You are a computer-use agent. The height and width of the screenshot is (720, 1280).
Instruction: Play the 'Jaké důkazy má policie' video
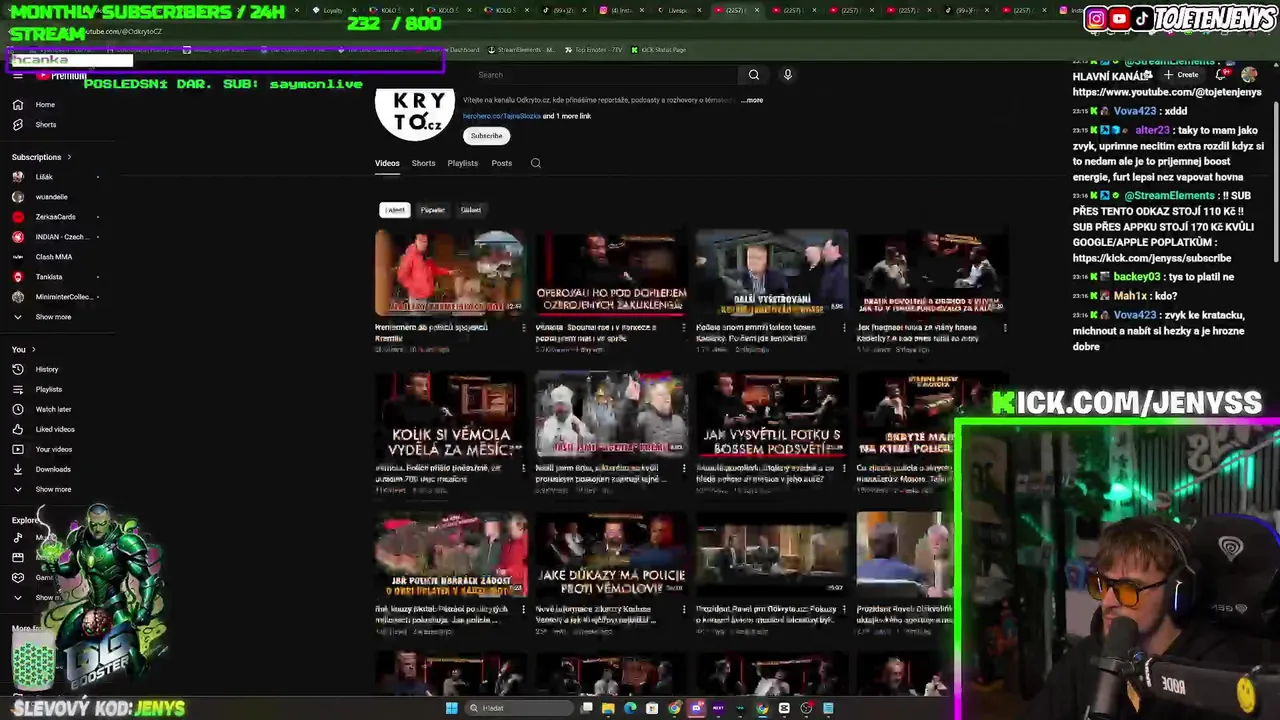[611, 555]
